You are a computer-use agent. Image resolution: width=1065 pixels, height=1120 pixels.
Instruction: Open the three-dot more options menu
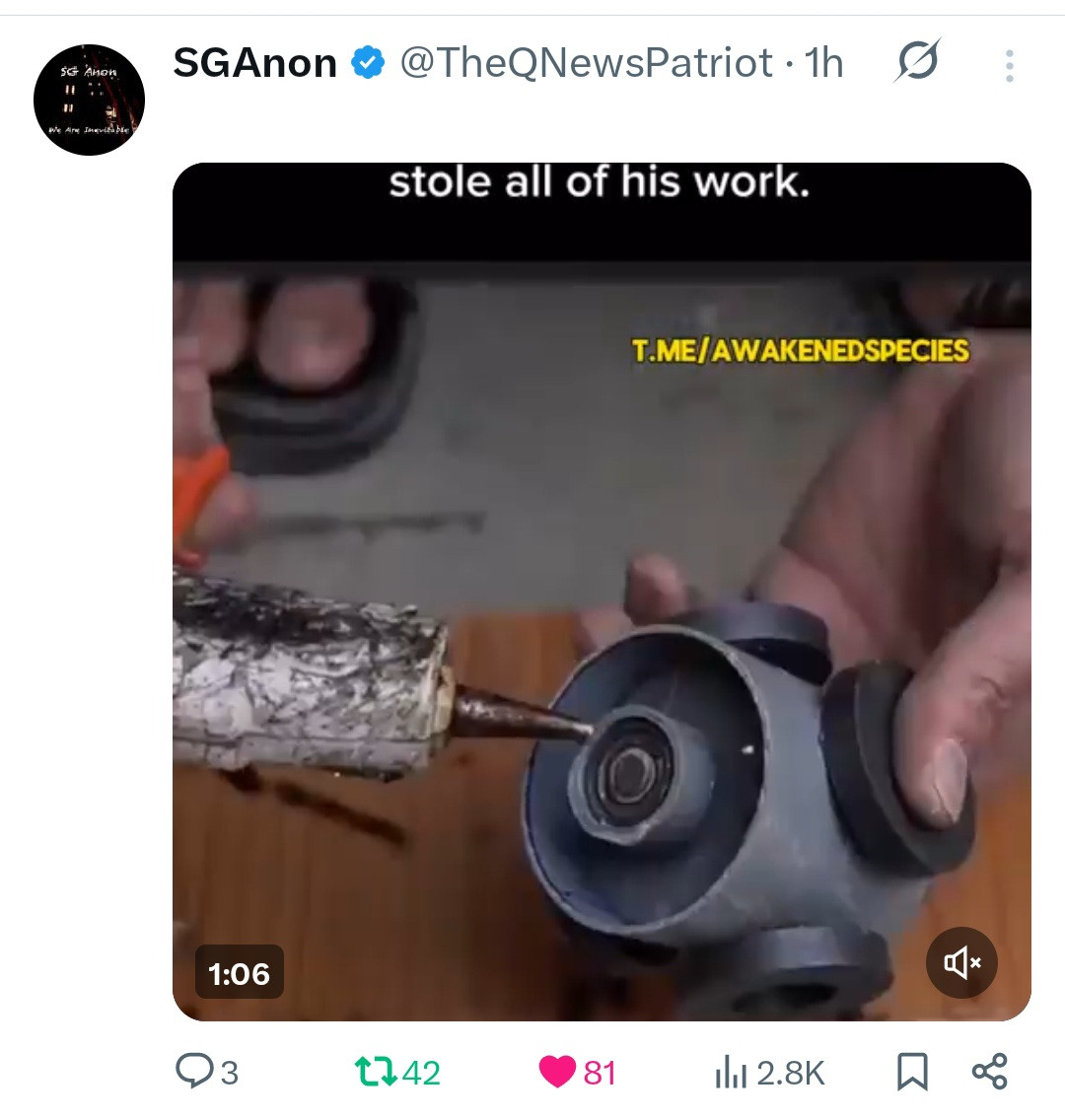[x=1010, y=66]
